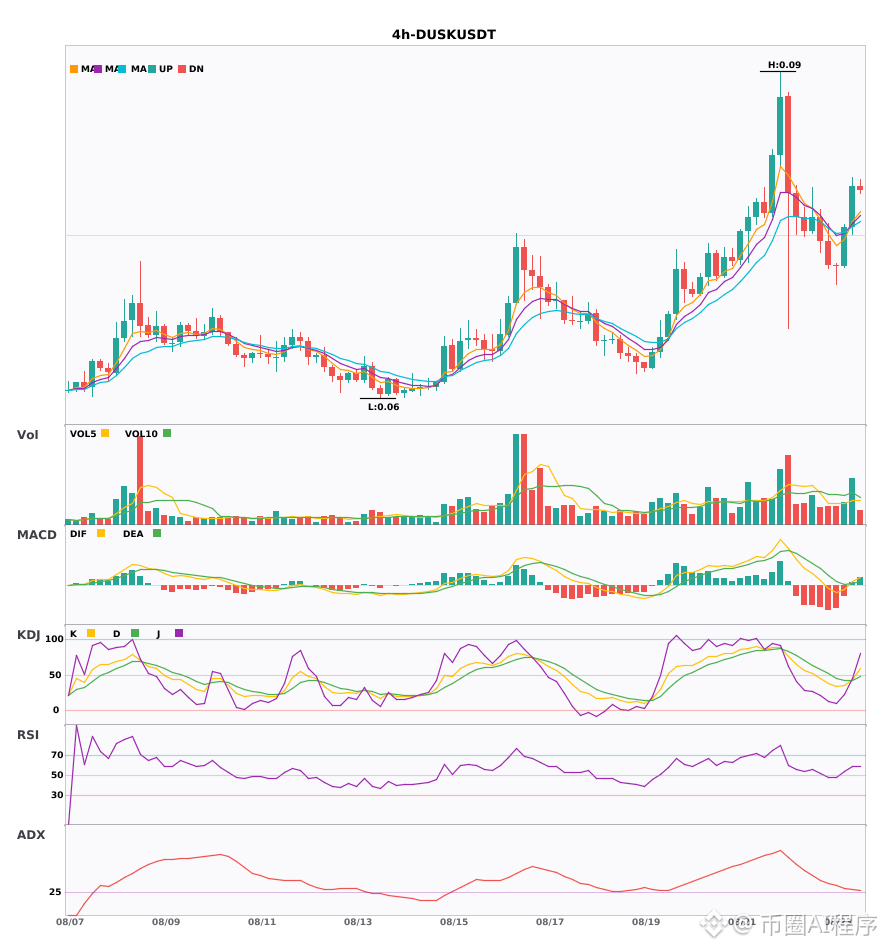The image size is (885, 950).
Task: Click the 08/09 date label
Action: pos(166,922)
